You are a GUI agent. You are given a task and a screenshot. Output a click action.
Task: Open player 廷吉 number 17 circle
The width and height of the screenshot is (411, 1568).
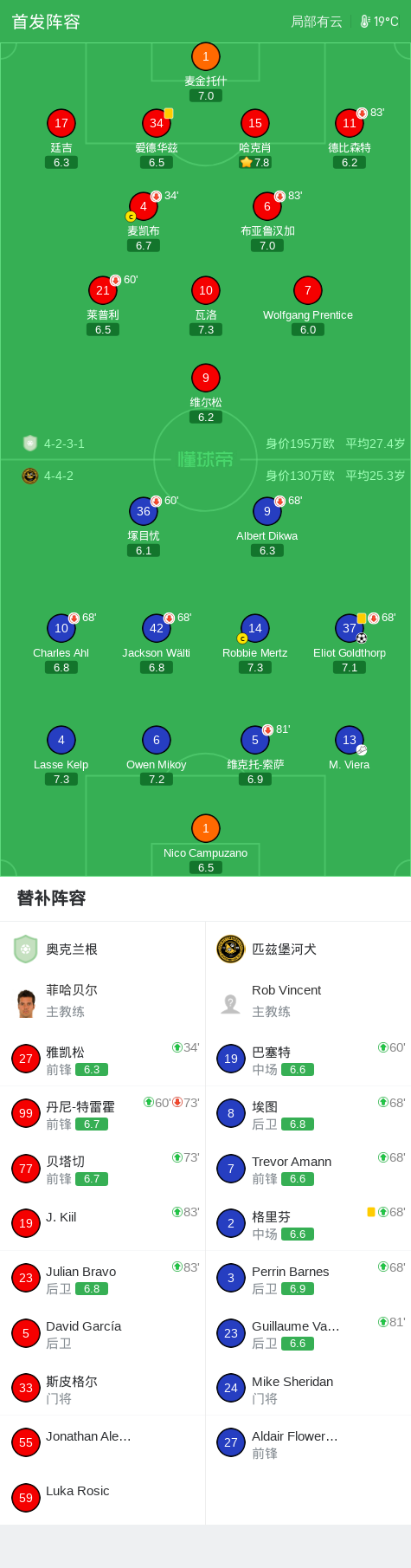click(x=61, y=124)
